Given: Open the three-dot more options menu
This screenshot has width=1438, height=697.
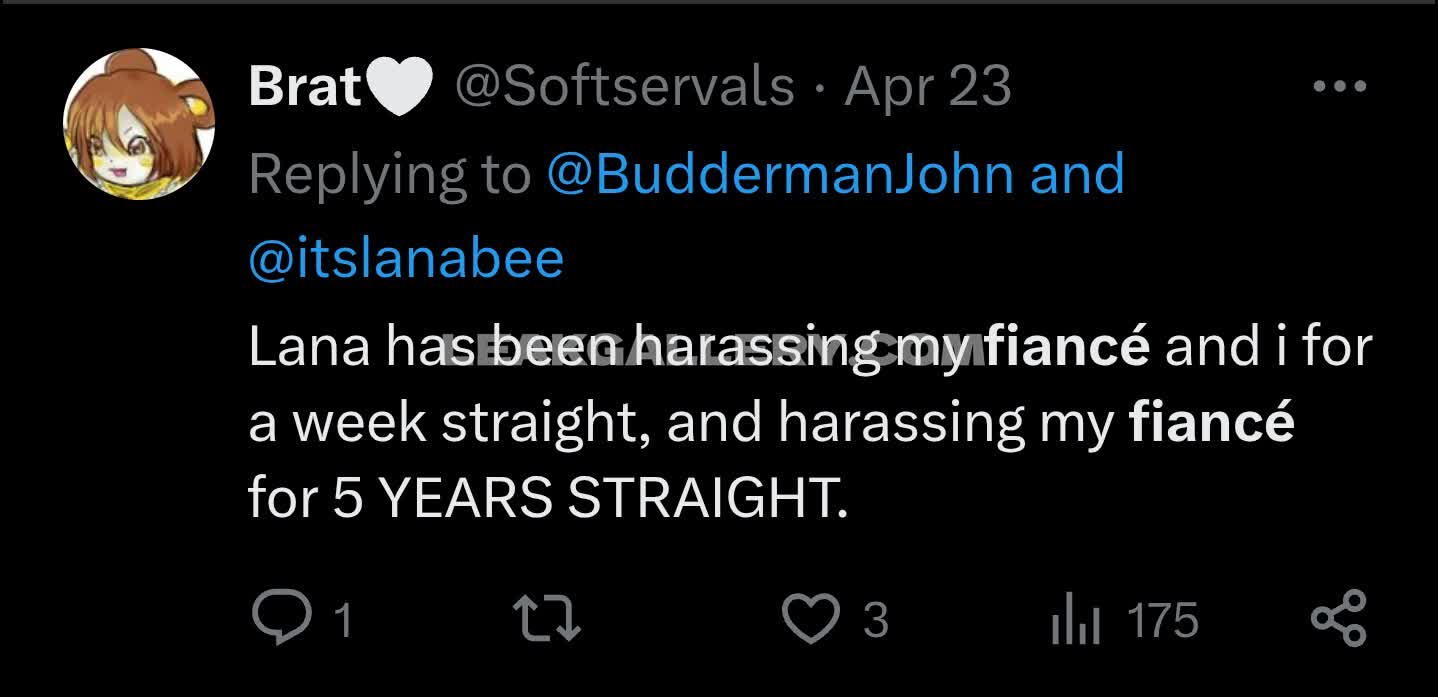Looking at the screenshot, I should tap(1339, 87).
